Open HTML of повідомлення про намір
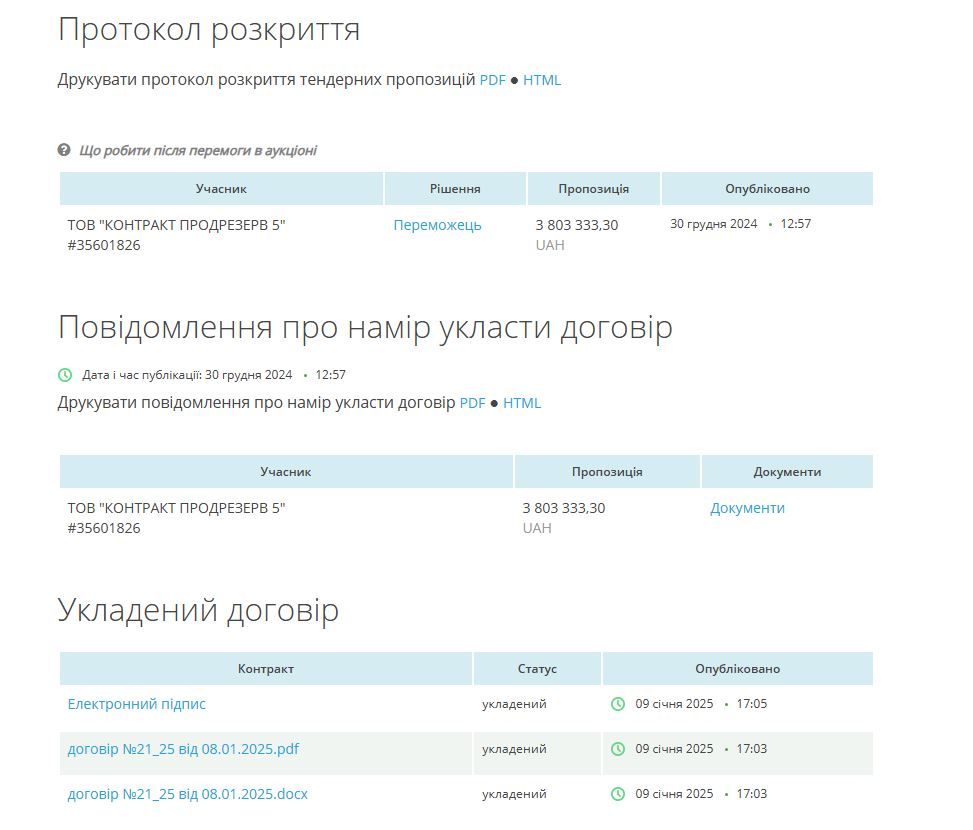 (x=520, y=403)
